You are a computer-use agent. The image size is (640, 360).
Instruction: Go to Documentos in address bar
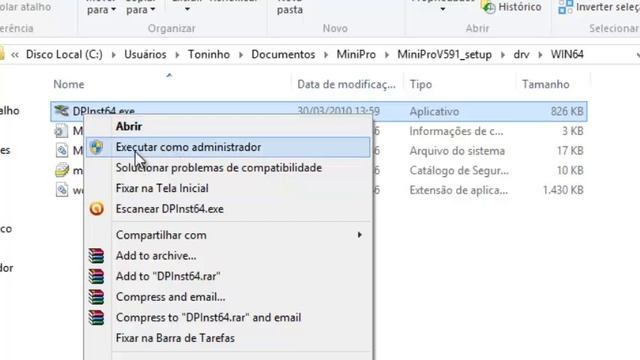pos(283,55)
